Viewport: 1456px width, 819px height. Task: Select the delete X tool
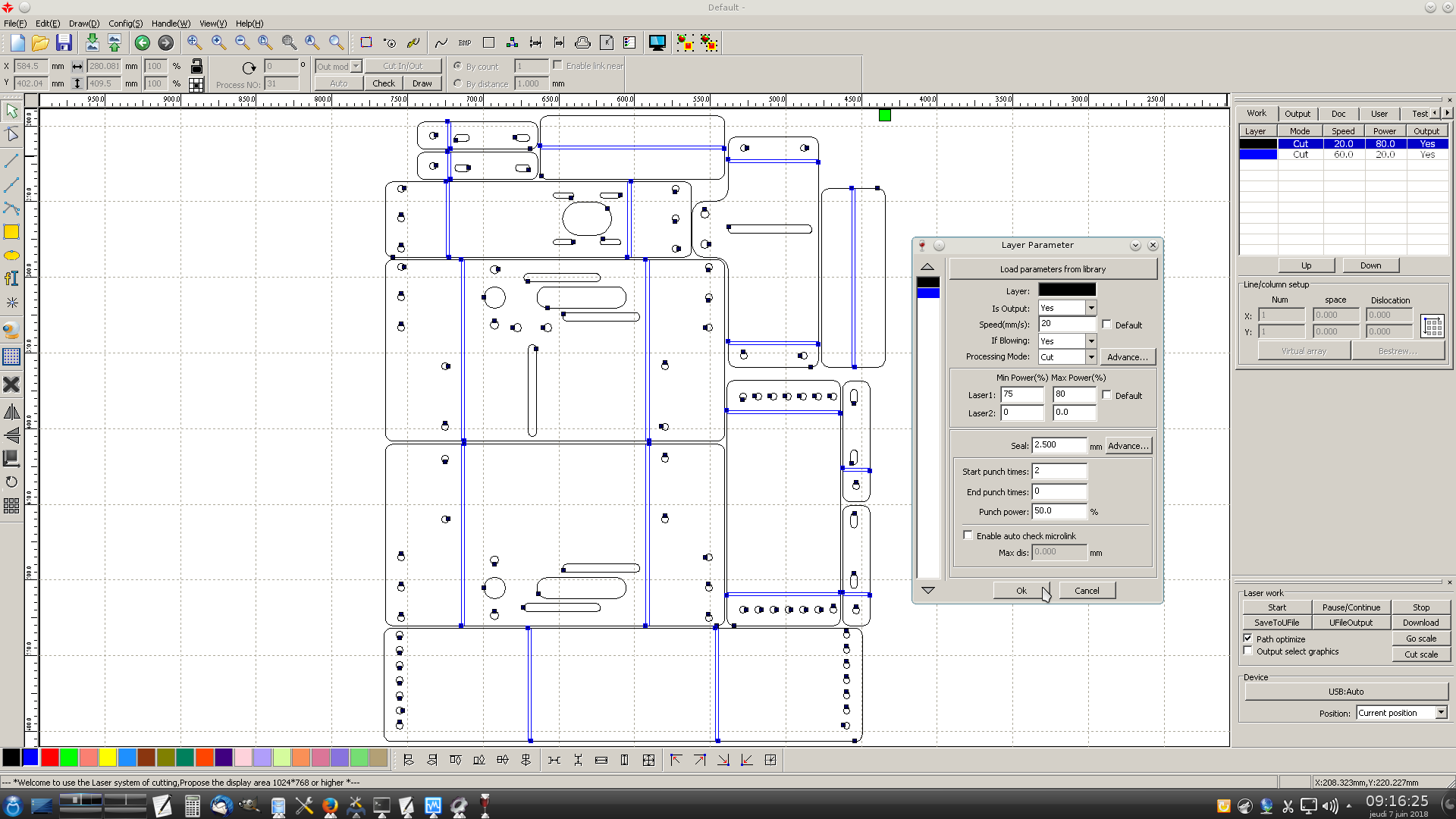[11, 384]
